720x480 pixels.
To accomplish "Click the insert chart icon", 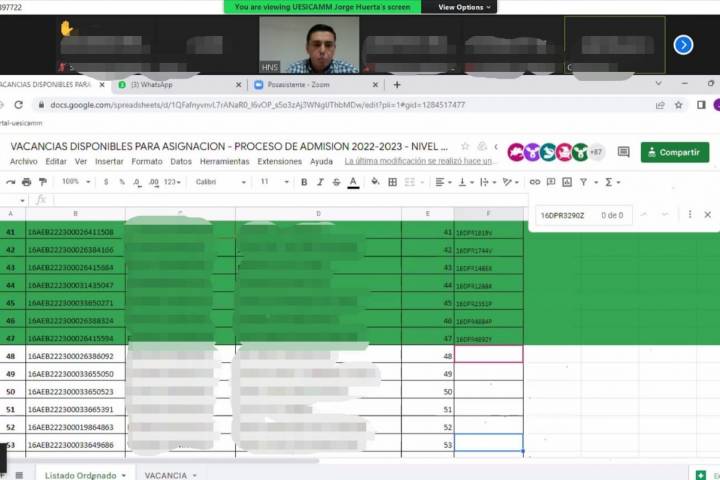I will click(x=567, y=182).
